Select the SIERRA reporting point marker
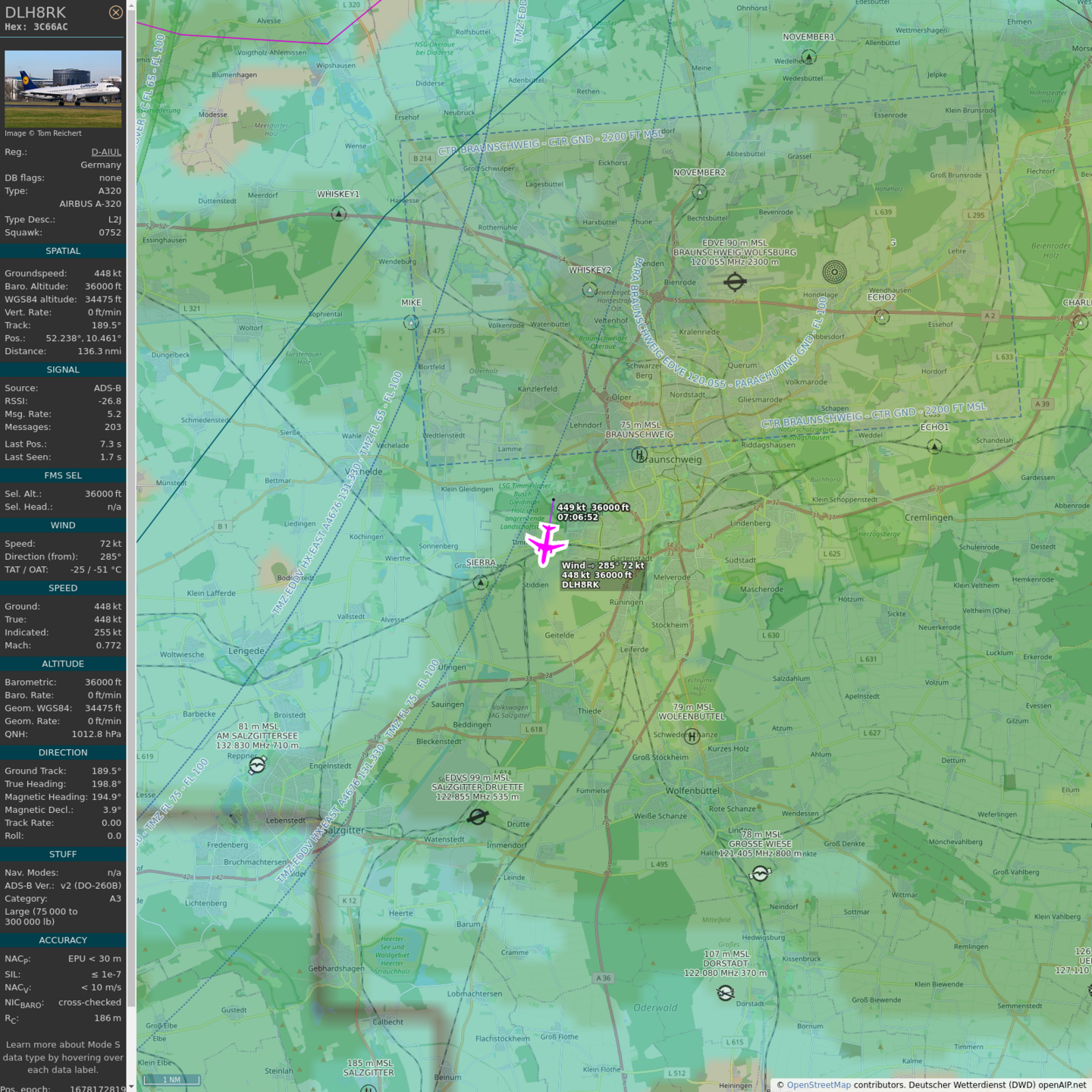Image resolution: width=1092 pixels, height=1092 pixels. [x=481, y=582]
